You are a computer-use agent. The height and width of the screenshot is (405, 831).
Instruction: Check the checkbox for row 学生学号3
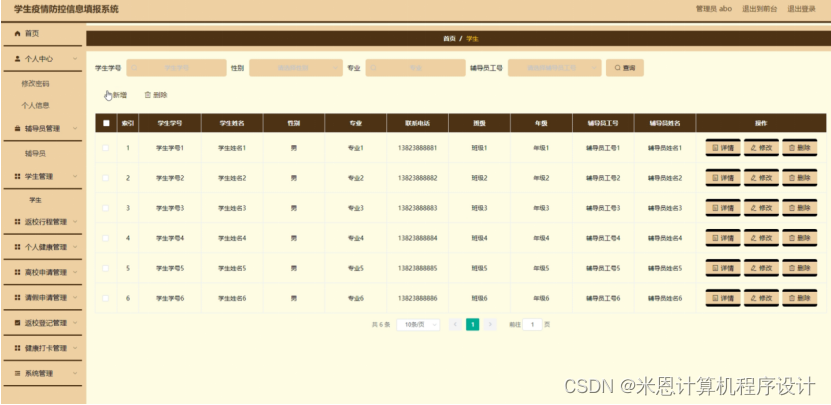tap(105, 208)
